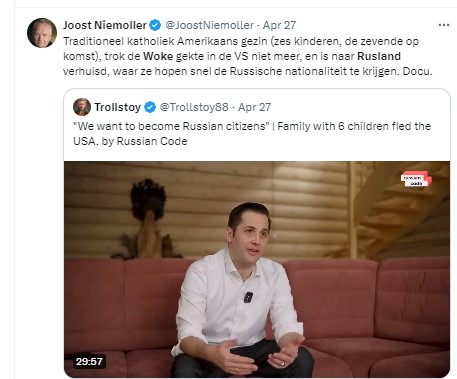Click the bold Rusland keyword in tweet
This screenshot has height=379, width=457.
[x=379, y=56]
